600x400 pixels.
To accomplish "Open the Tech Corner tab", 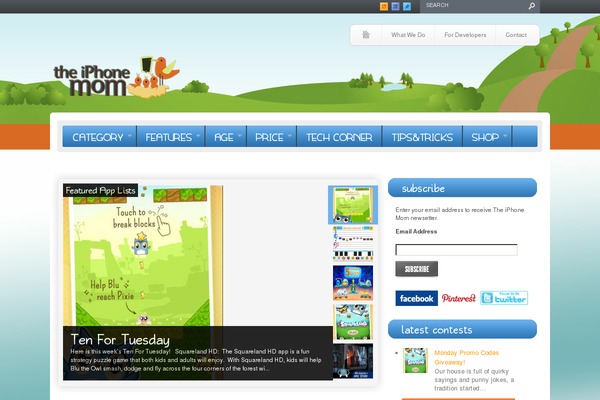I will [x=339, y=137].
